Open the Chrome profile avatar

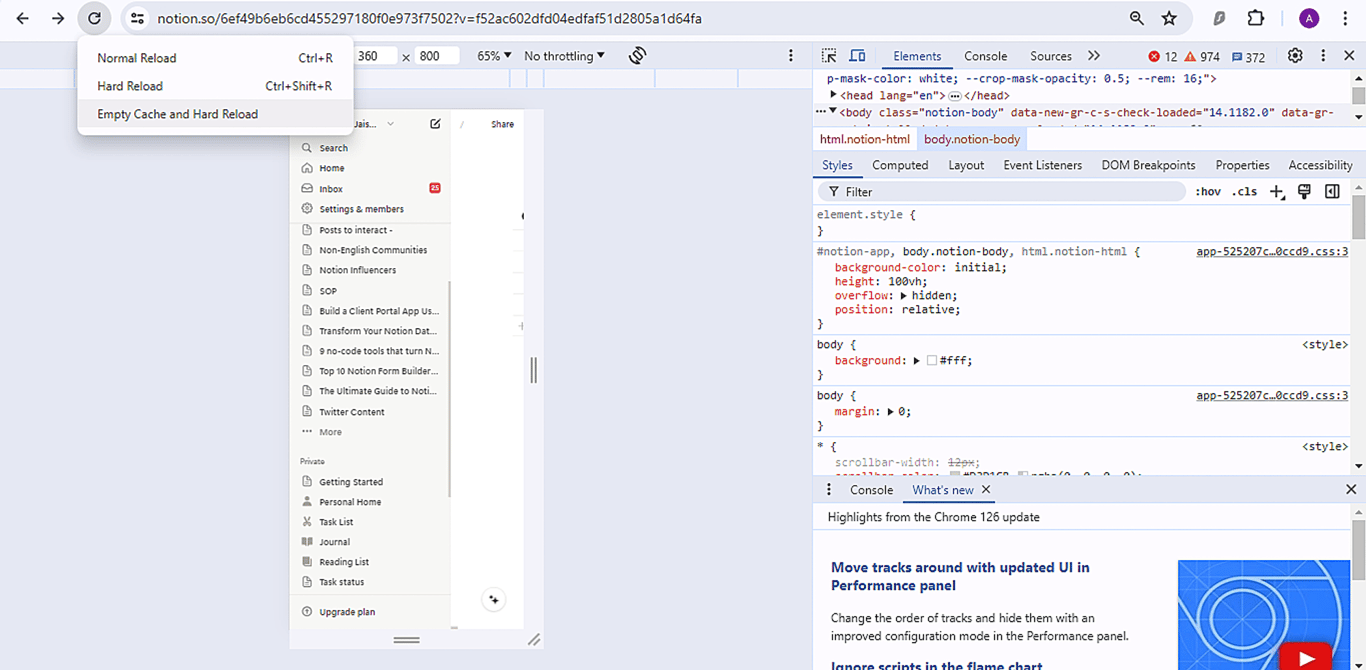[1309, 18]
